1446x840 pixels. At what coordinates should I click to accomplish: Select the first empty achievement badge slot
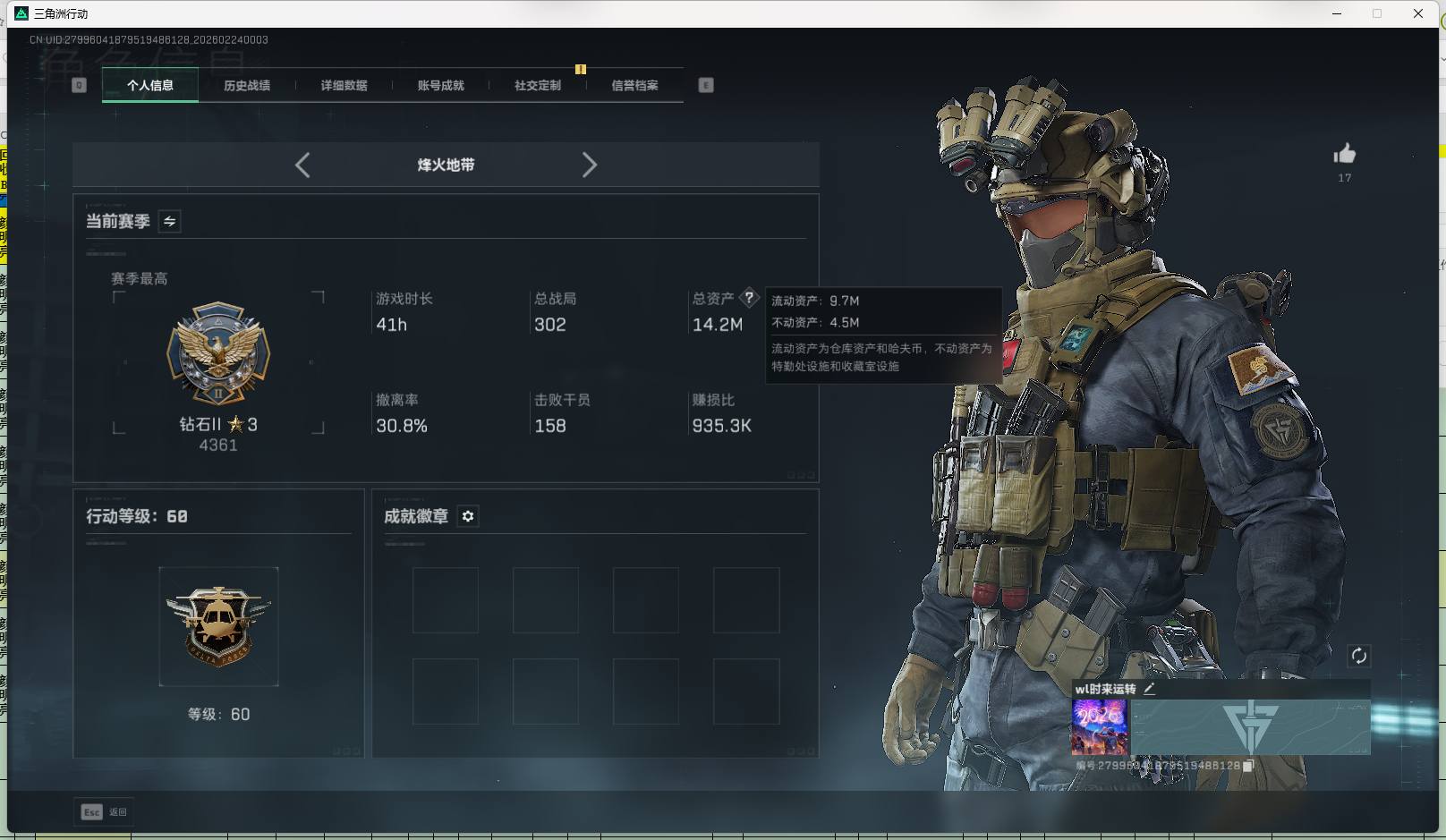(x=445, y=600)
